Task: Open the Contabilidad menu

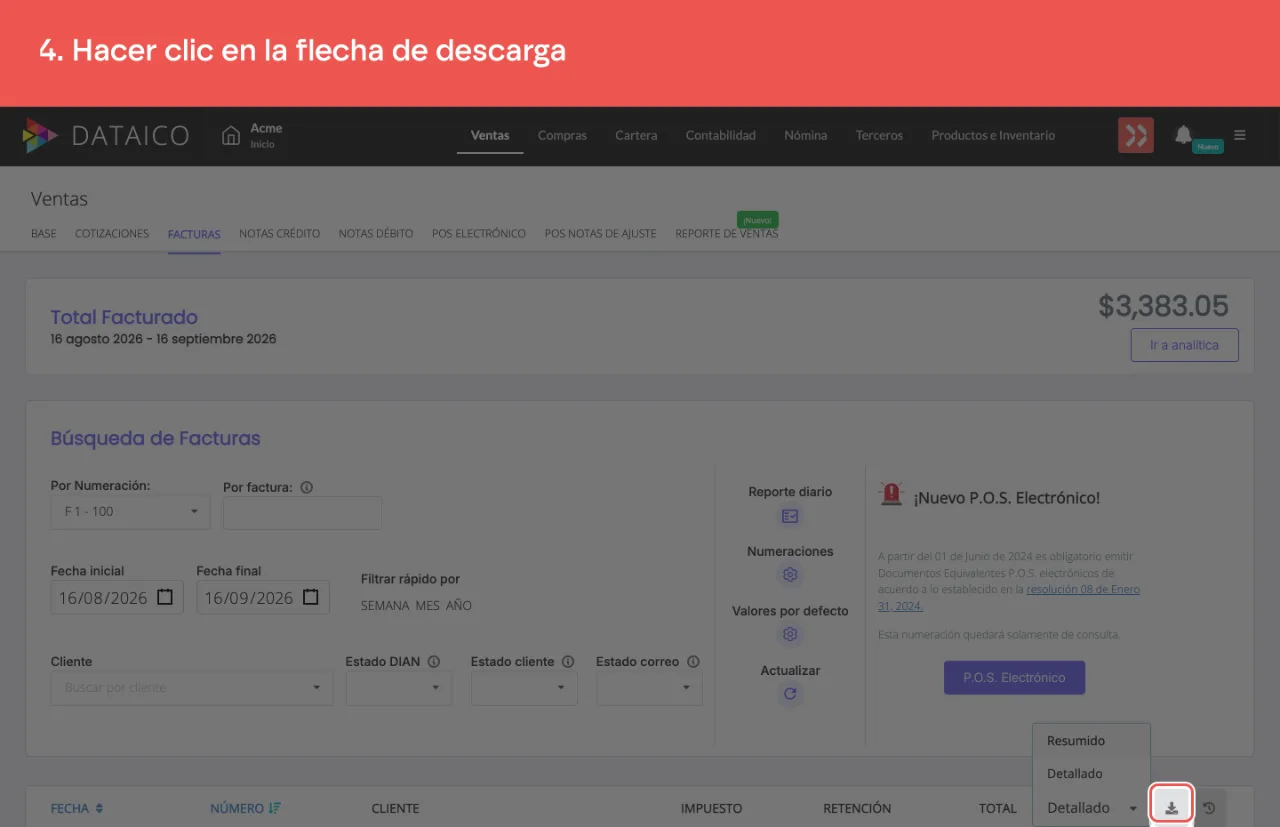Action: [x=720, y=135]
